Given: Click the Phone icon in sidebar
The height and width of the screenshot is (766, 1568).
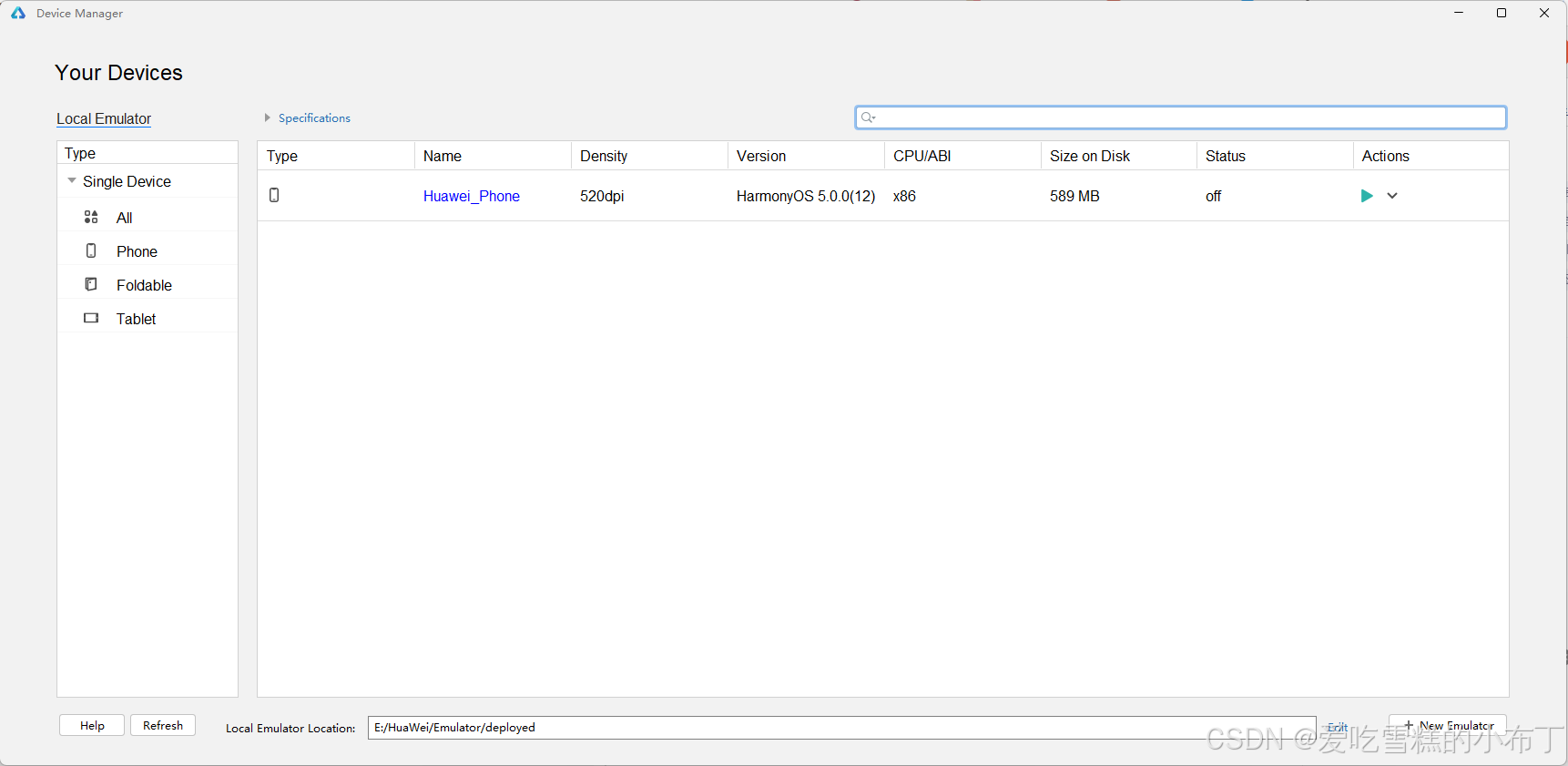Looking at the screenshot, I should coord(91,250).
